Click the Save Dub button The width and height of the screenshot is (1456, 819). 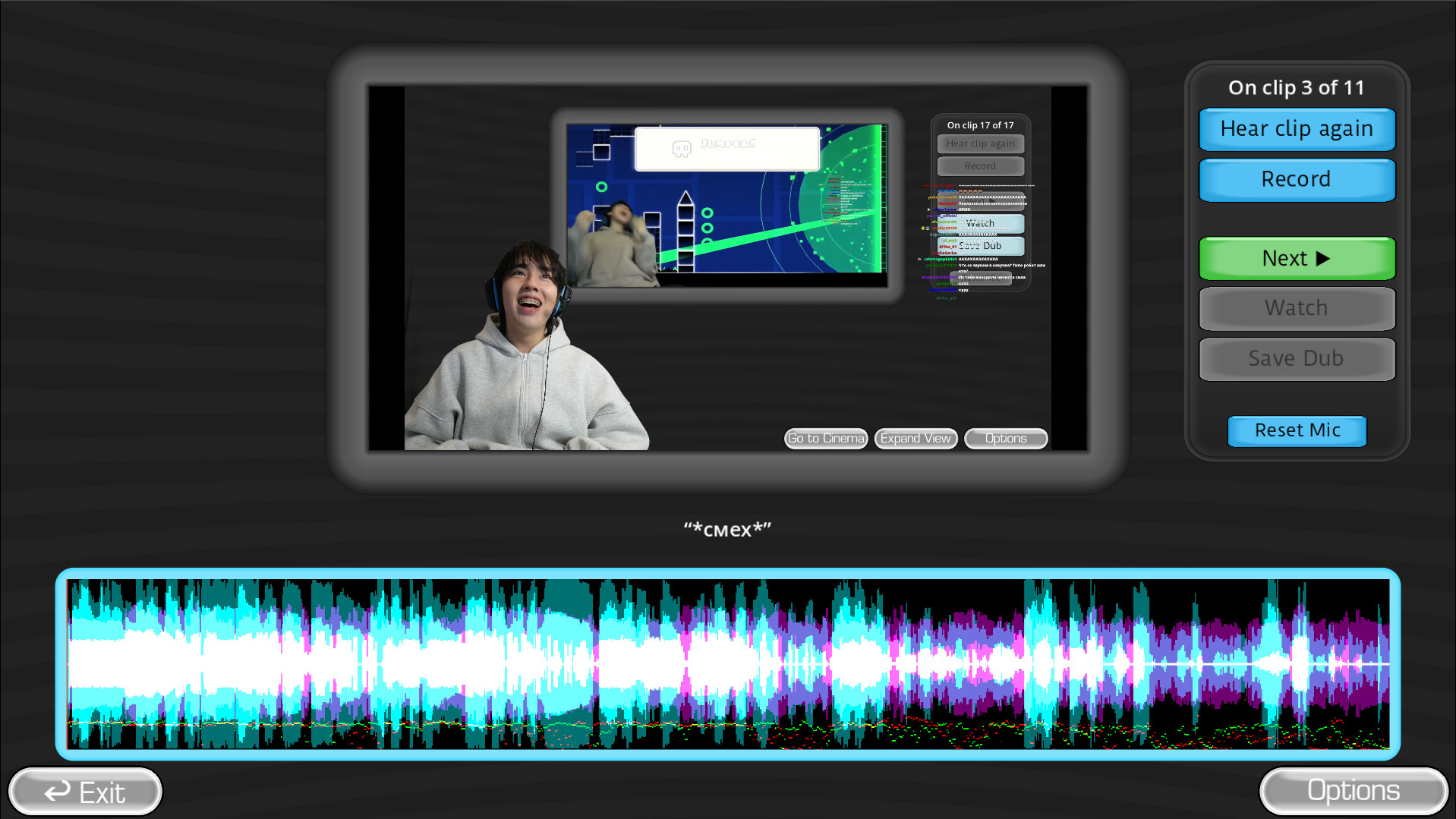coord(1297,359)
